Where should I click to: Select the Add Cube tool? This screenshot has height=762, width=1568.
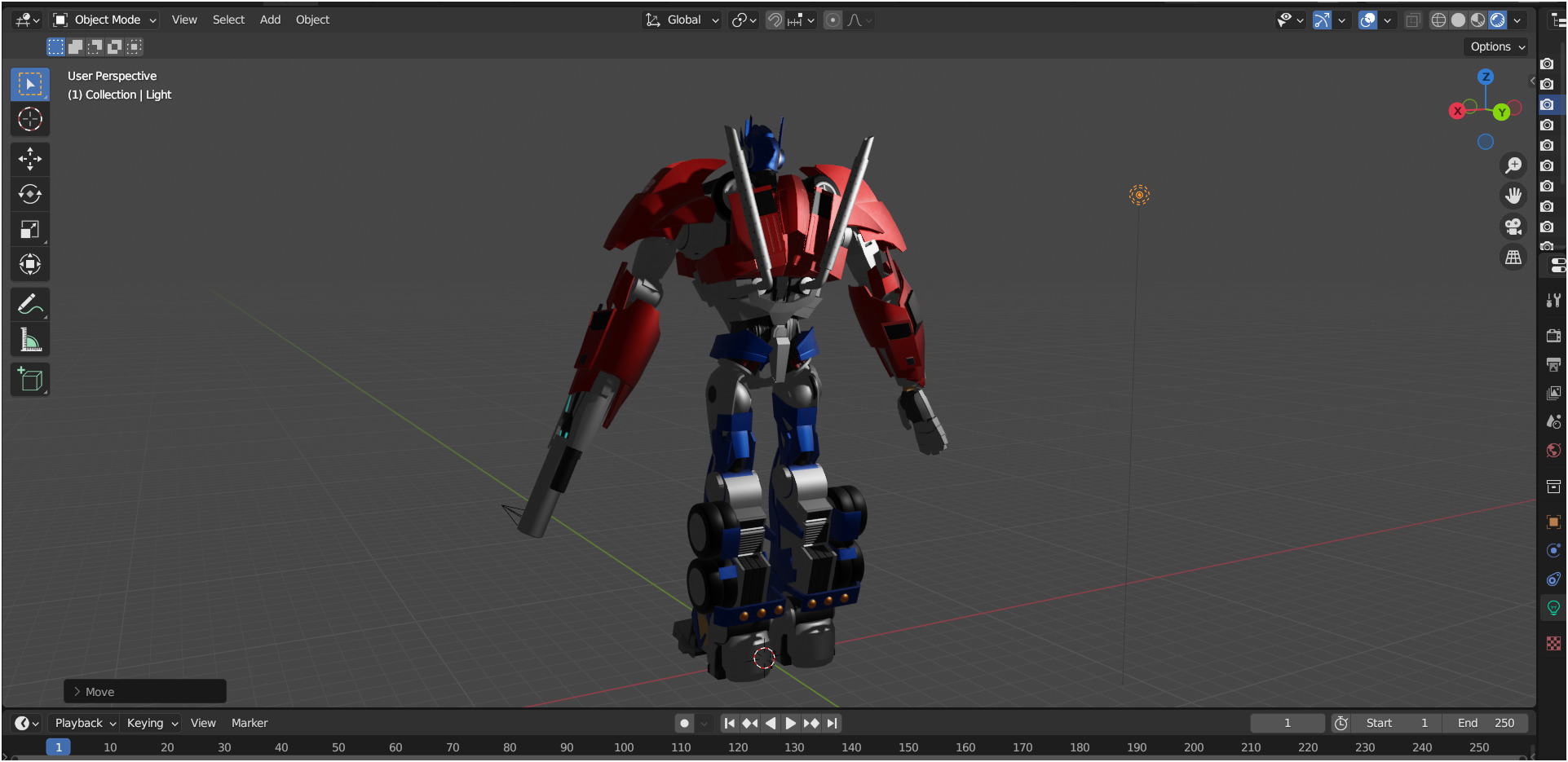30,380
